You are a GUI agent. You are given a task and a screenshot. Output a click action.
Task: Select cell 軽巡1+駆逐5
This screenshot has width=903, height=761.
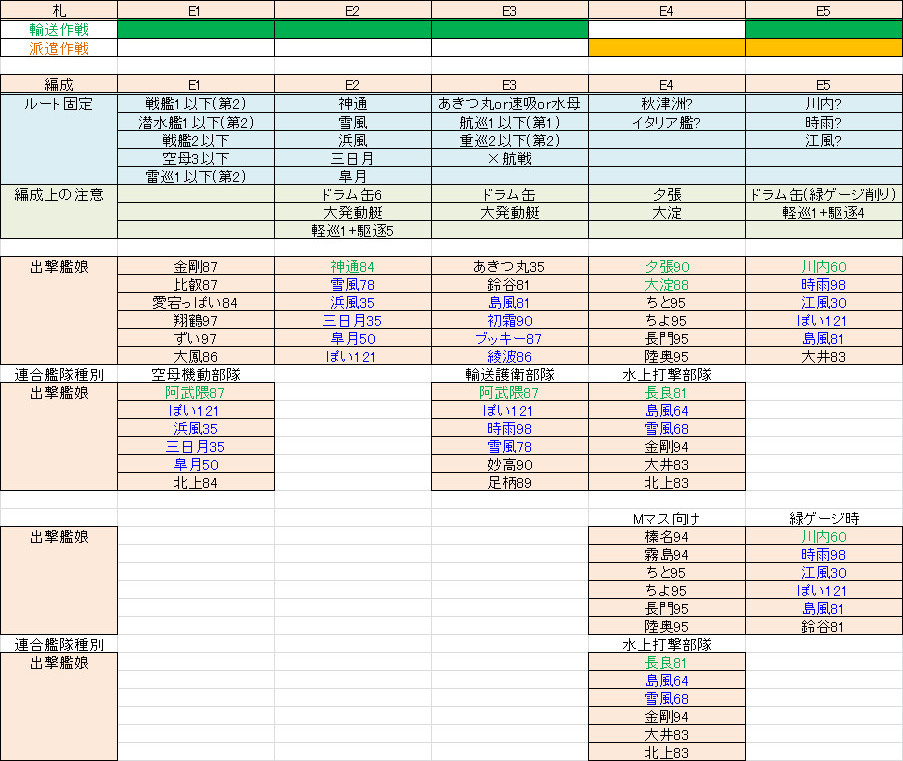pyautogui.click(x=352, y=230)
